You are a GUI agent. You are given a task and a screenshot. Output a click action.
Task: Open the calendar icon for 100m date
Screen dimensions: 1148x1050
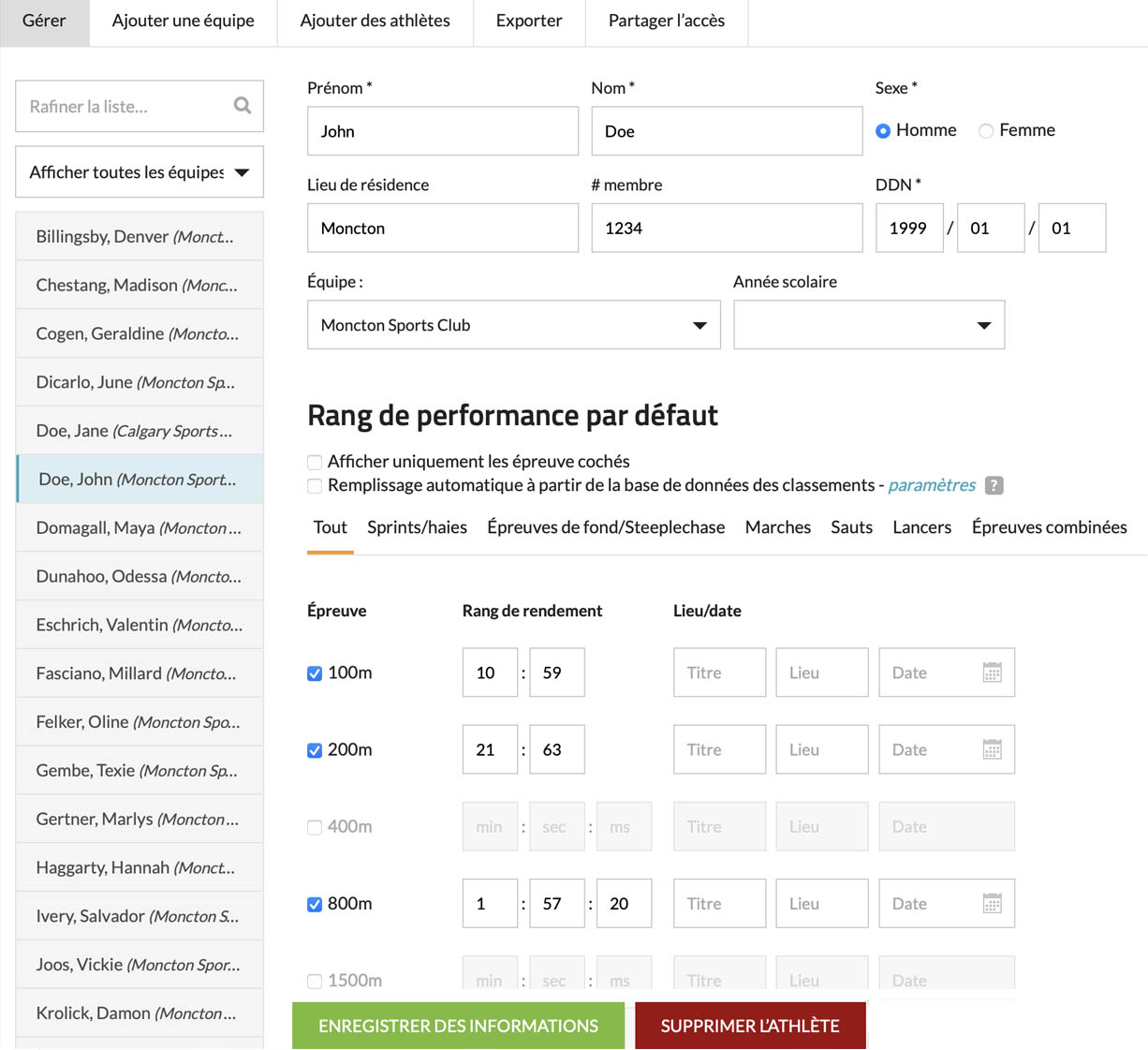point(992,673)
